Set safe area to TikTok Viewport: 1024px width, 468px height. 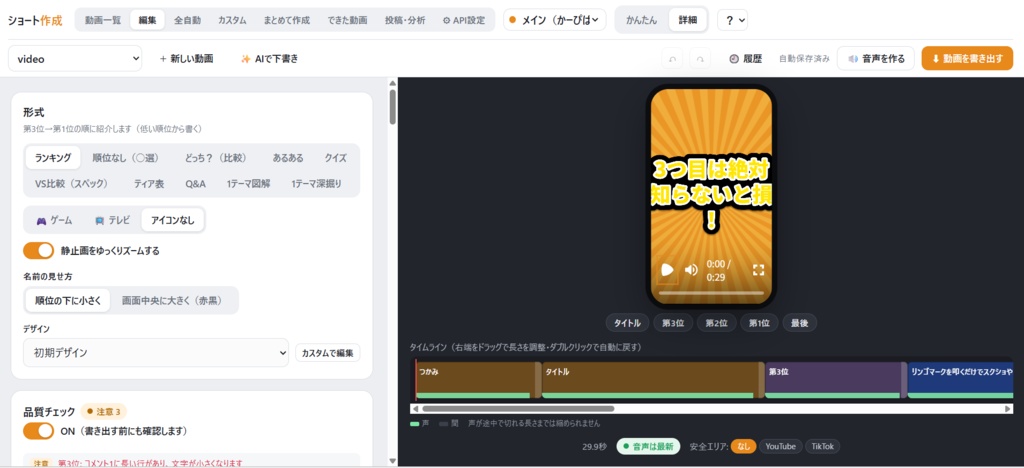[x=822, y=446]
